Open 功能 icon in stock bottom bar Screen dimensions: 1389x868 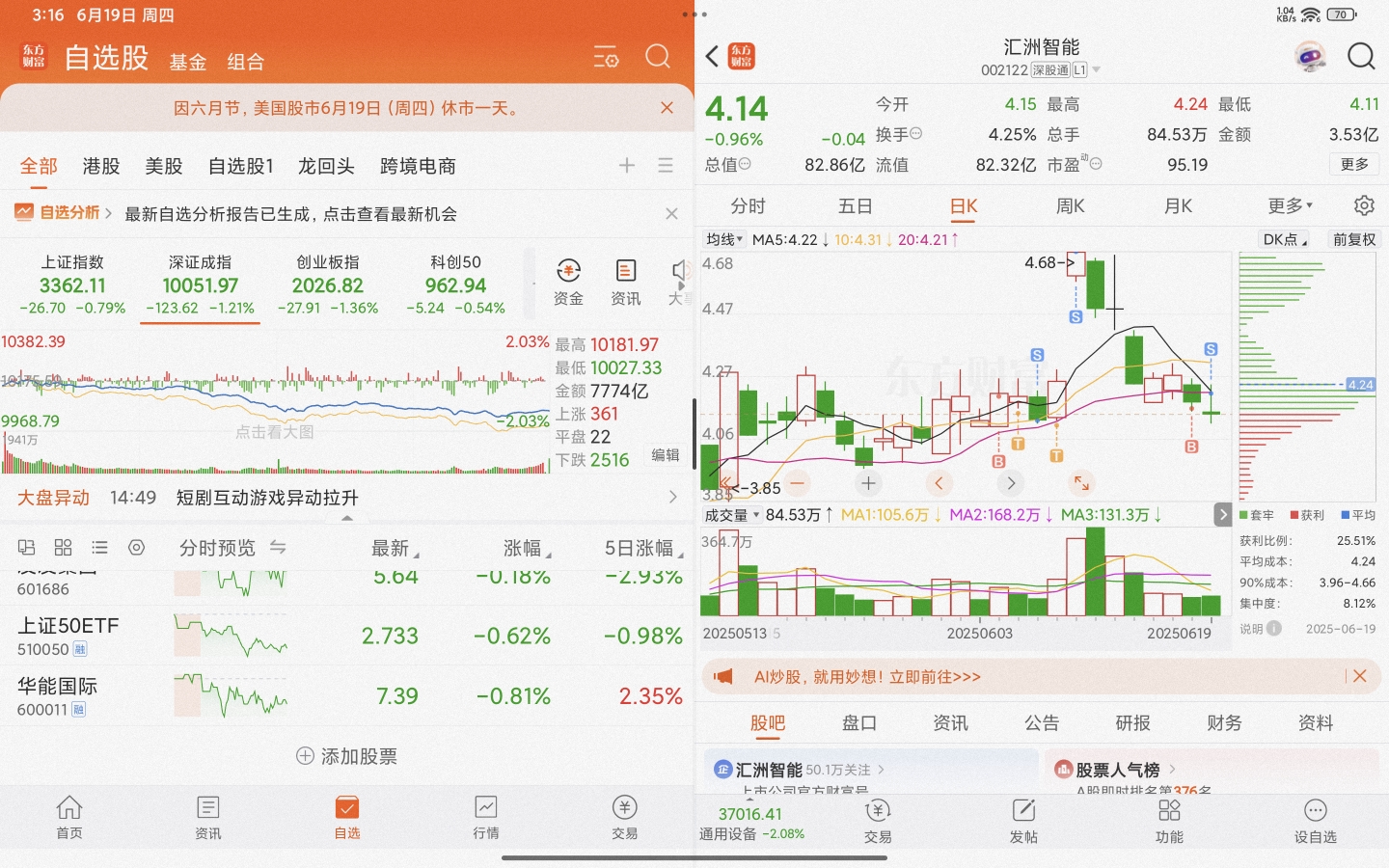1169,821
